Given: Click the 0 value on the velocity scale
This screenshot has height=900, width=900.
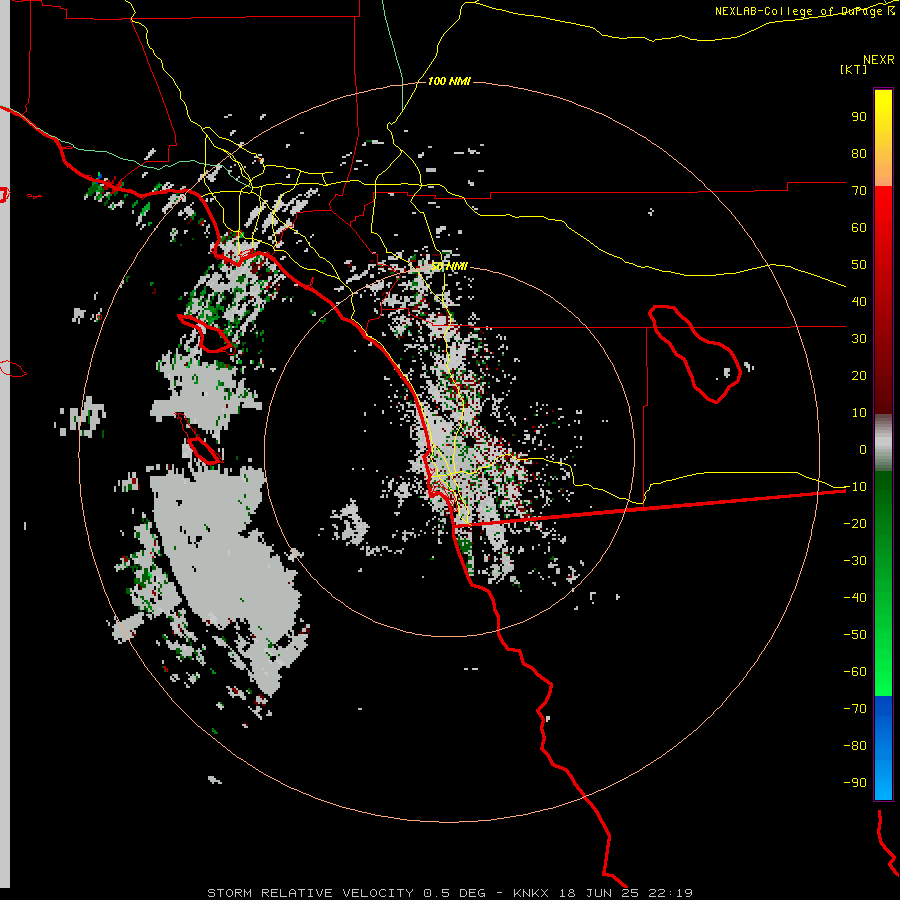Looking at the screenshot, I should coord(863,449).
